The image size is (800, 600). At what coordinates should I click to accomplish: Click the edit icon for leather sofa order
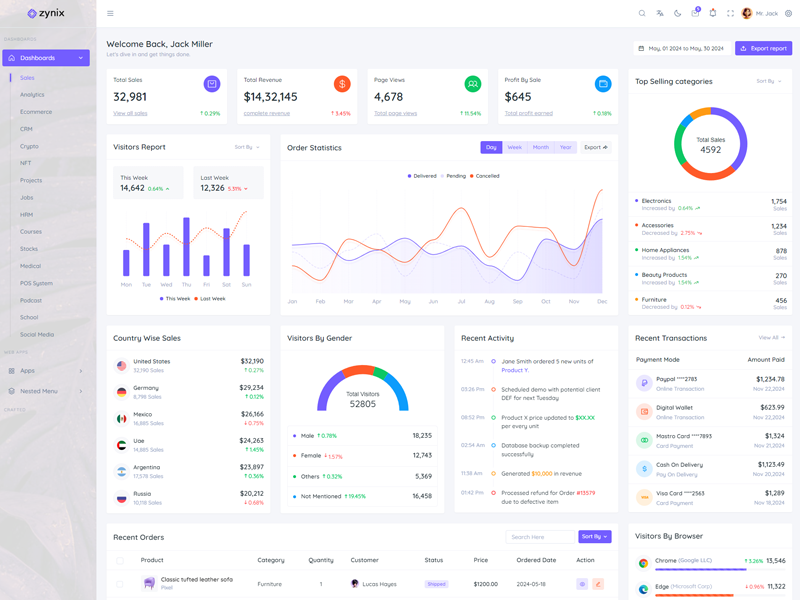point(598,584)
